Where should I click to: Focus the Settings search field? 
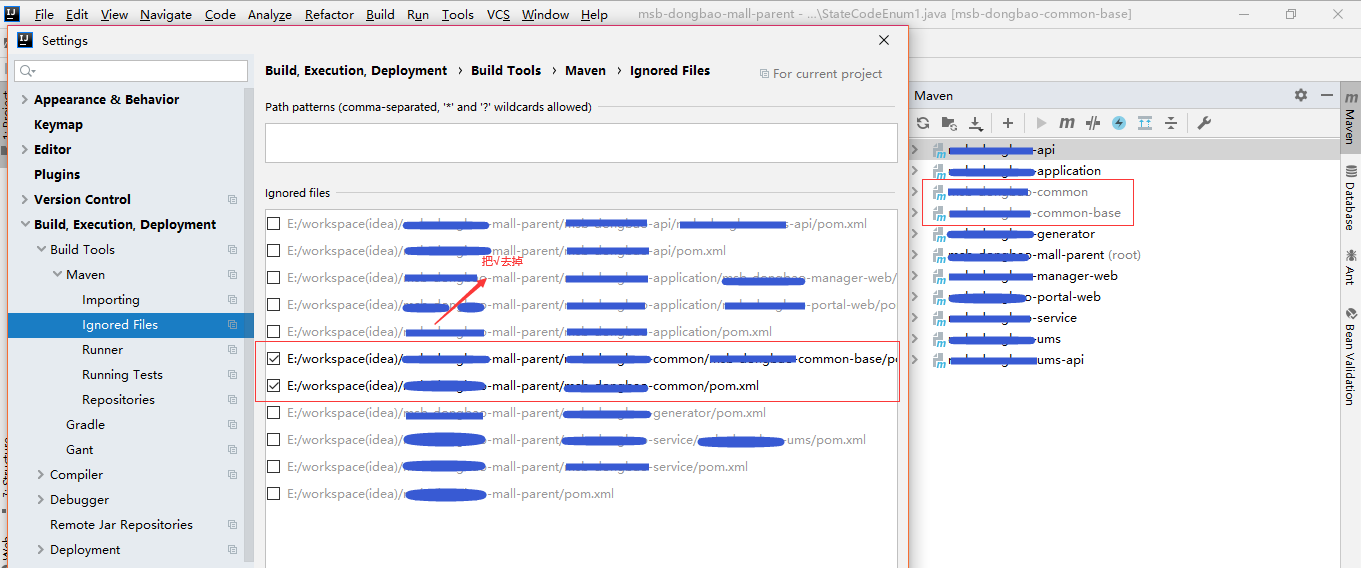131,71
